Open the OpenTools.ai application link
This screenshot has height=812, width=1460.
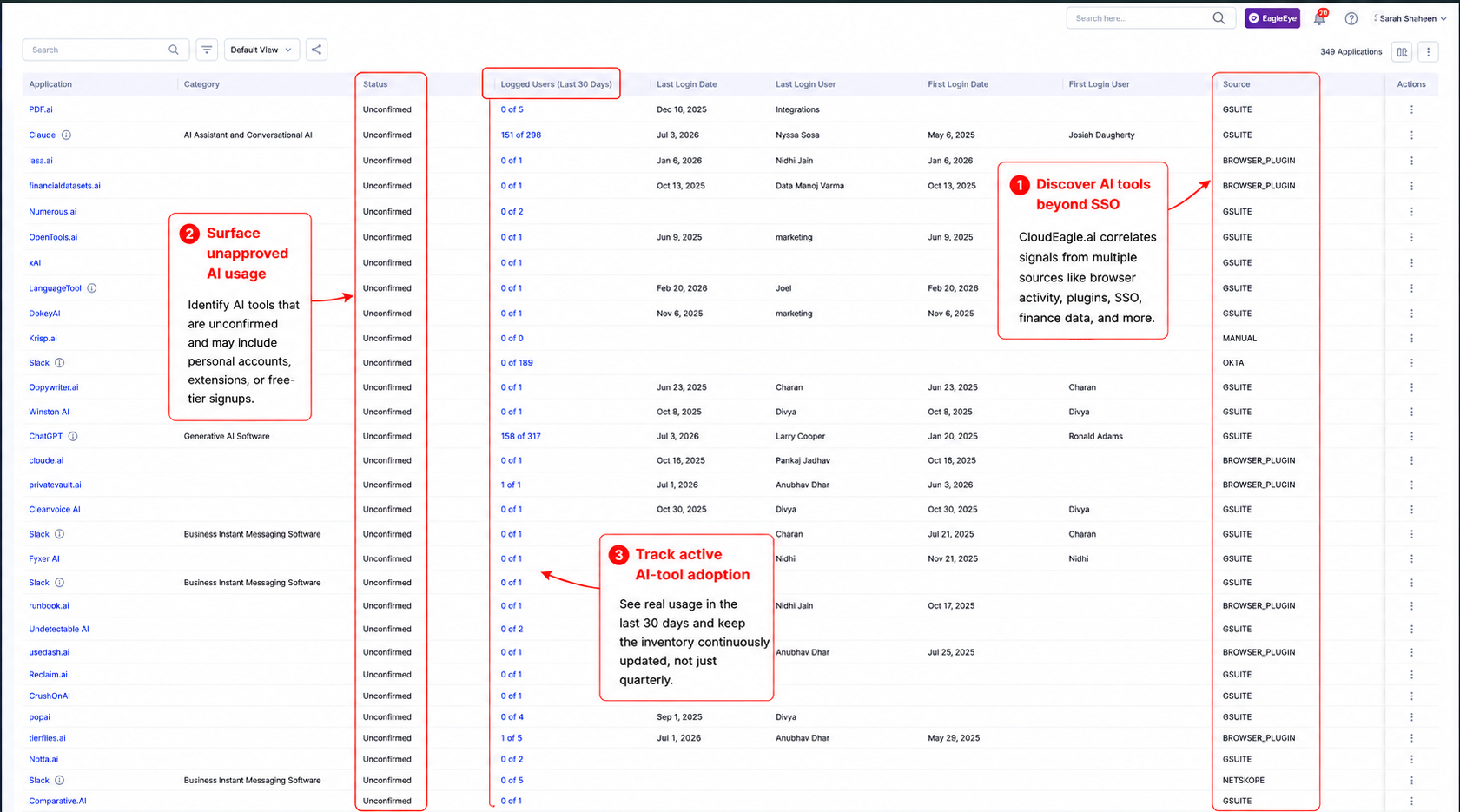click(x=53, y=237)
